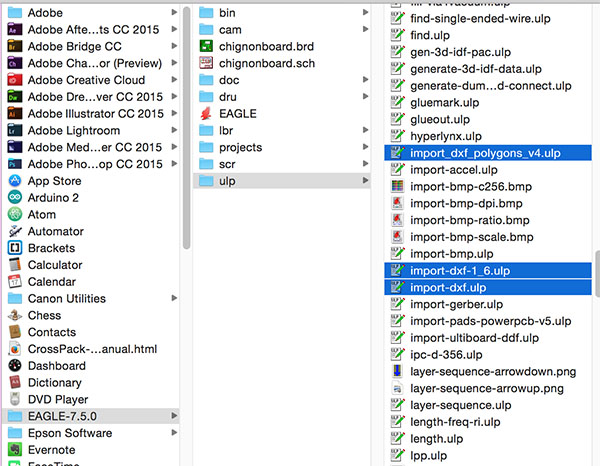Expand the Adobe folder arrow

(x=174, y=12)
